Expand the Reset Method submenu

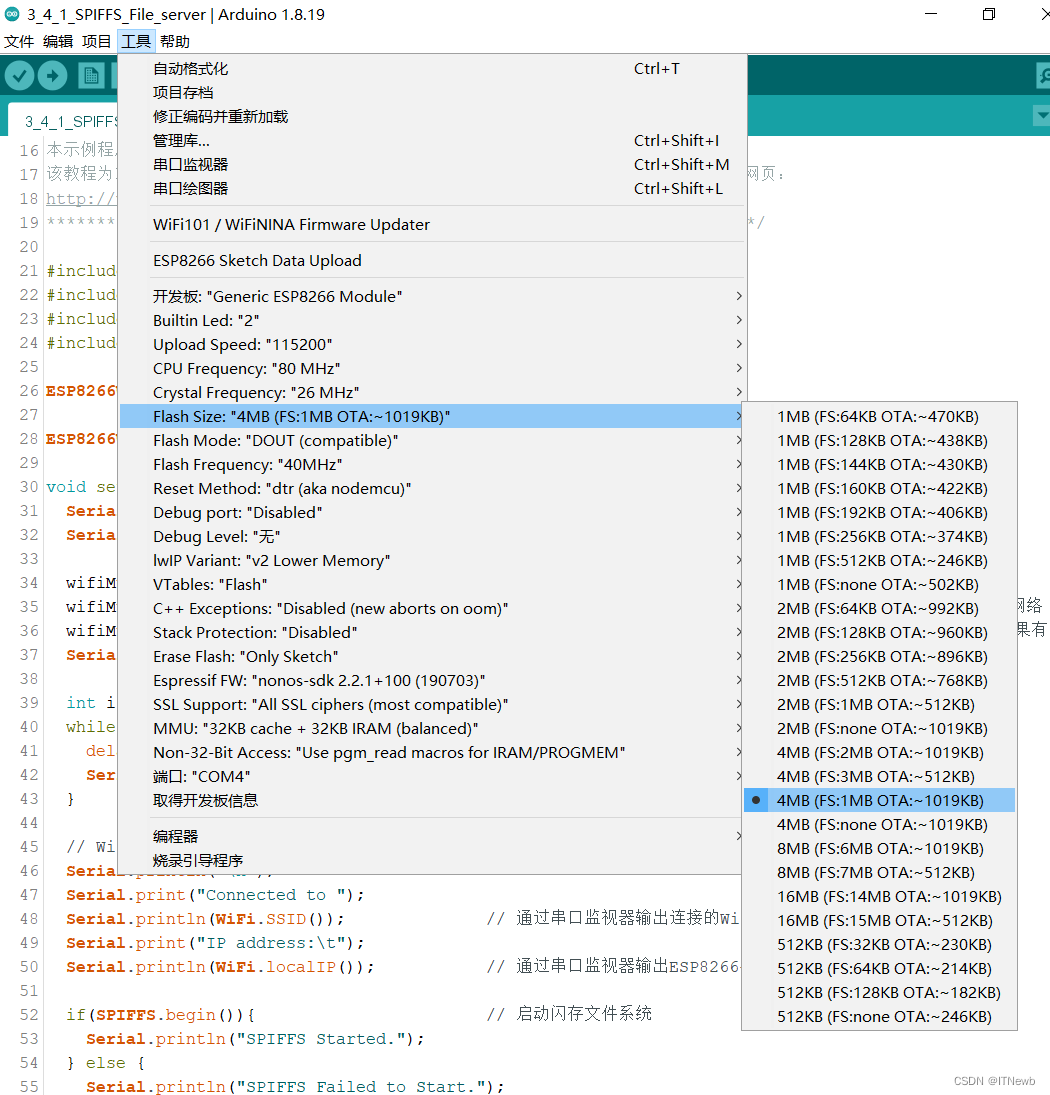(x=433, y=488)
